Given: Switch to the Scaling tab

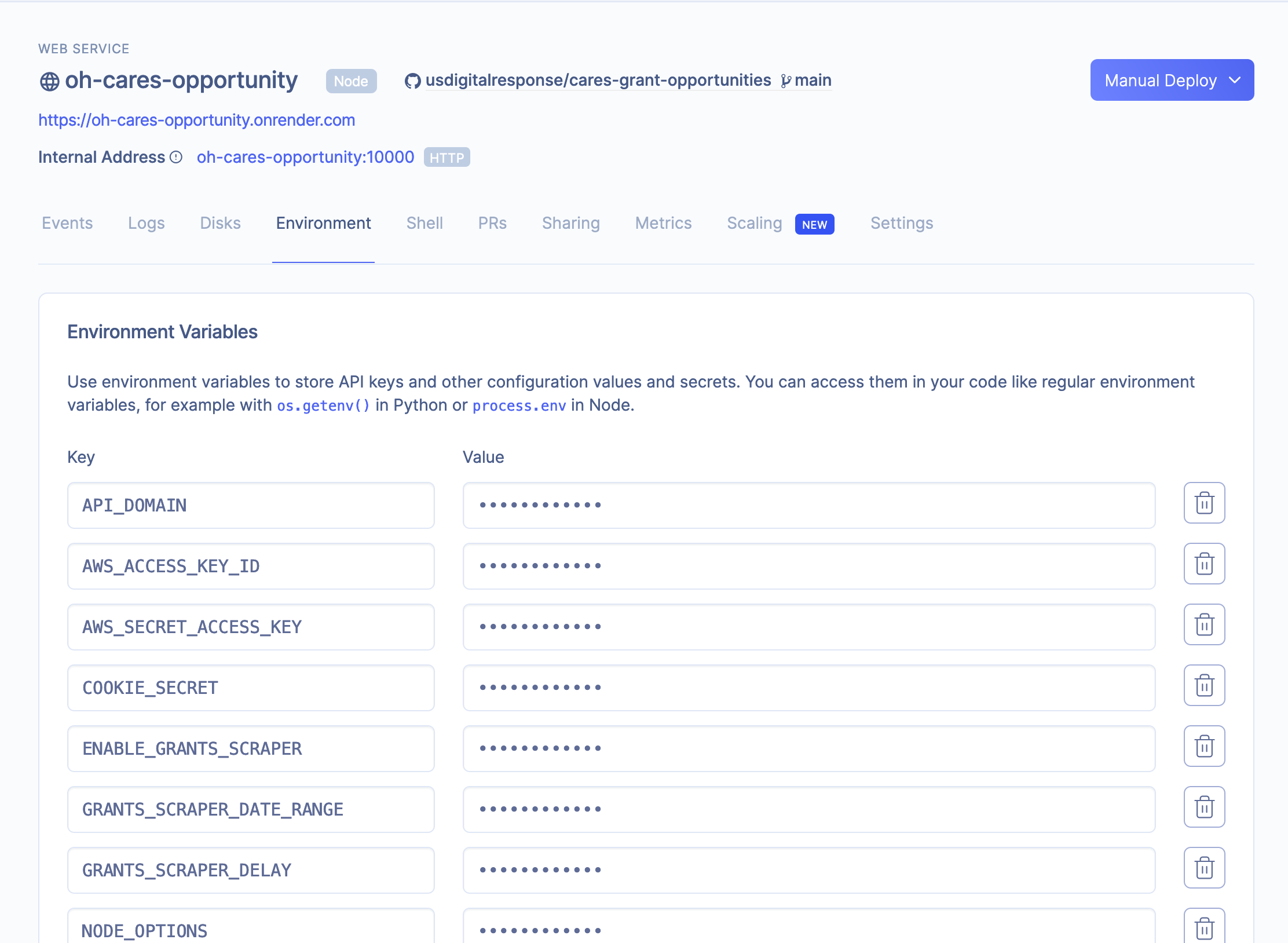Looking at the screenshot, I should [x=754, y=223].
